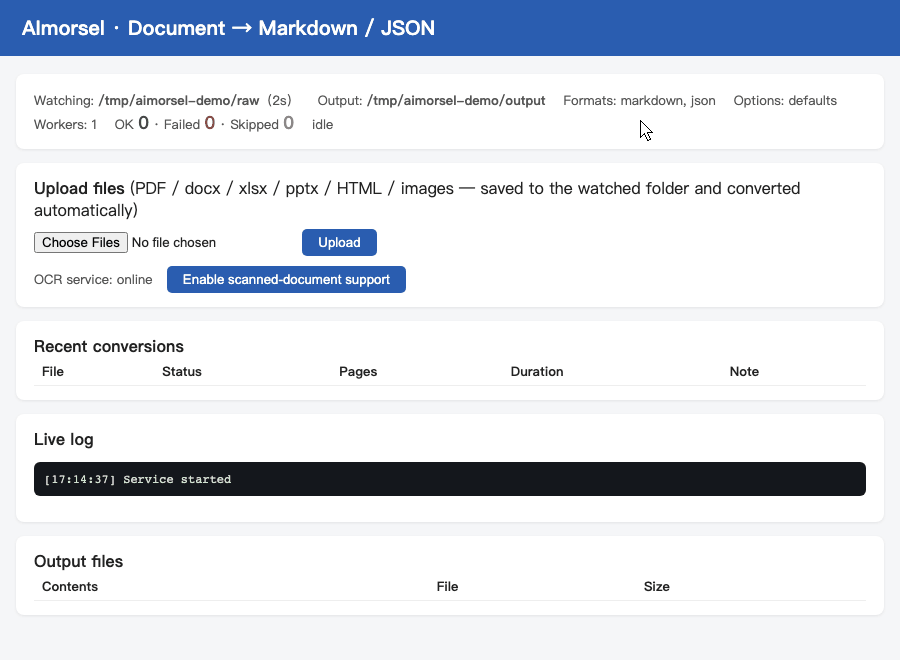Click the OK count value

(x=143, y=123)
